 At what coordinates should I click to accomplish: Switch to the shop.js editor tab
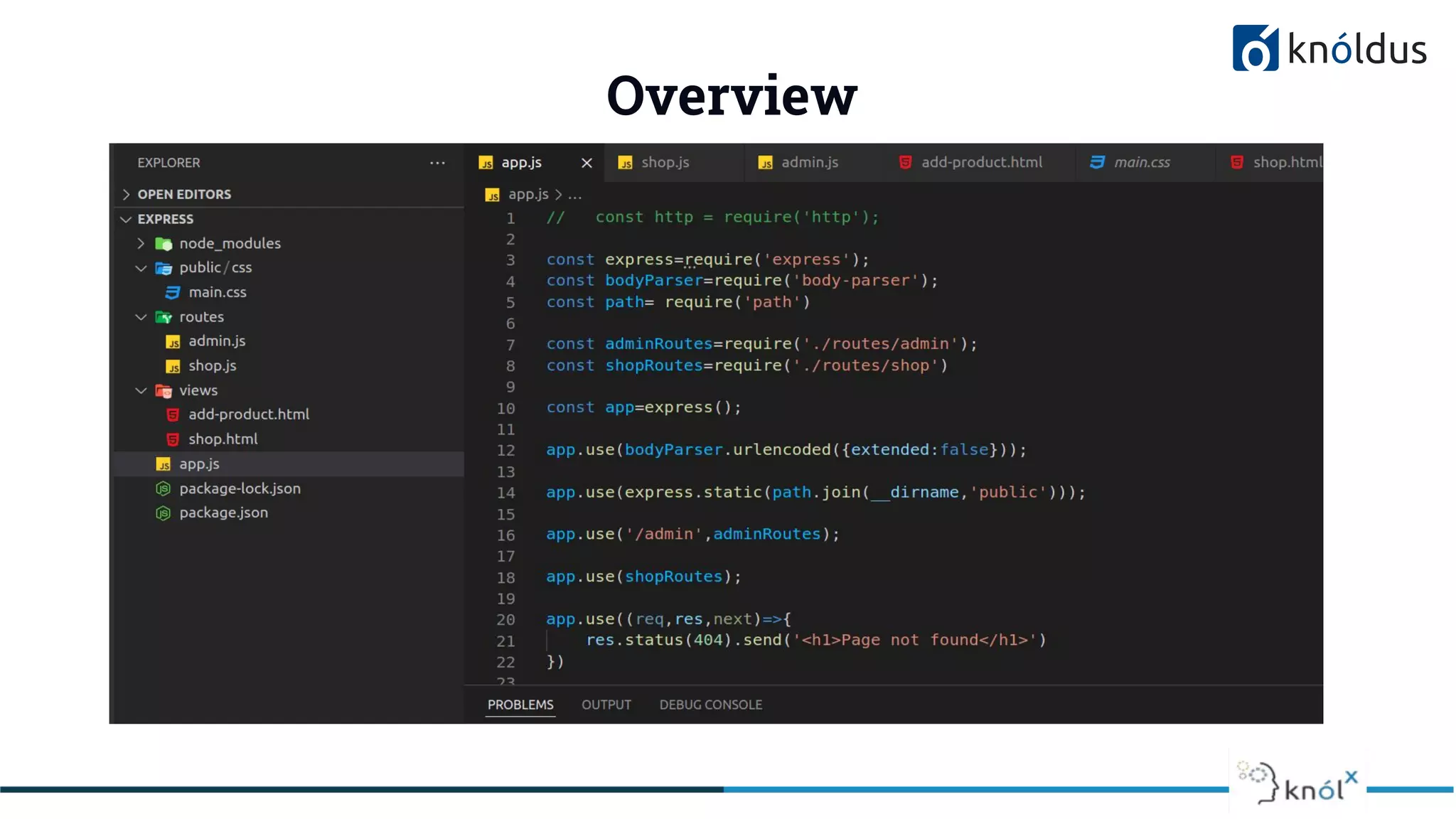pos(664,163)
